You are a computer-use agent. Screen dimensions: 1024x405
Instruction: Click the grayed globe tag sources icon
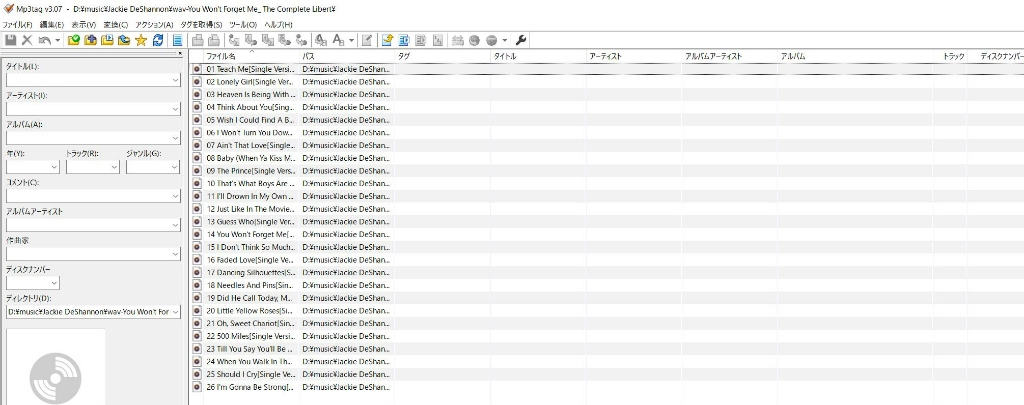492,40
